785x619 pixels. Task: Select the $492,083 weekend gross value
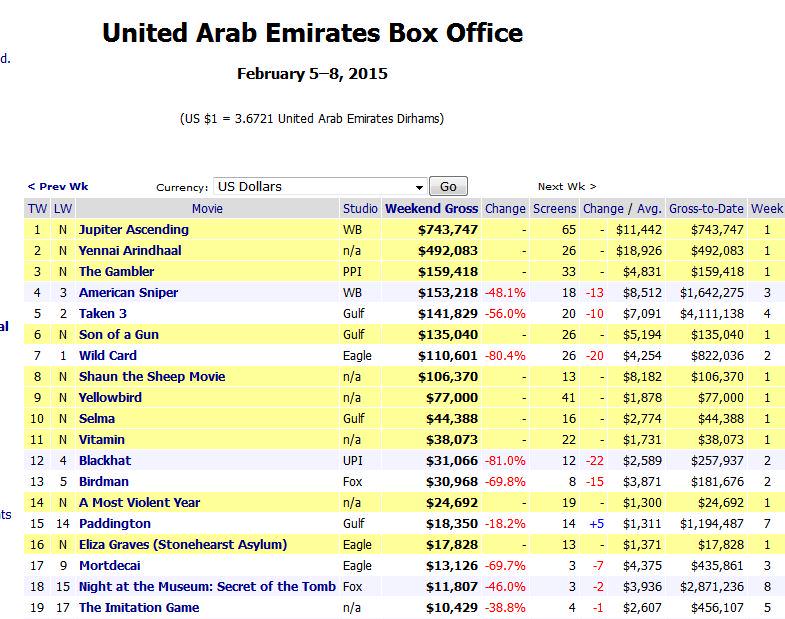coord(448,250)
